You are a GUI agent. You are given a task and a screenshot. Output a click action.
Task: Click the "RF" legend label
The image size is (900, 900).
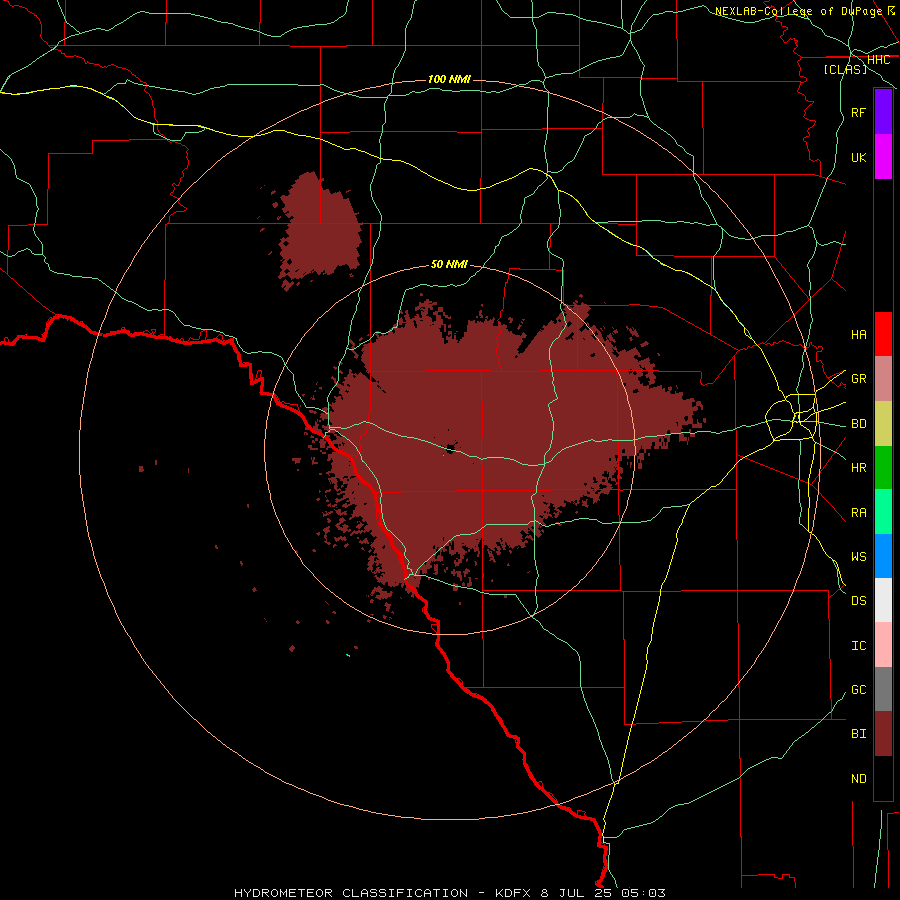tap(858, 112)
